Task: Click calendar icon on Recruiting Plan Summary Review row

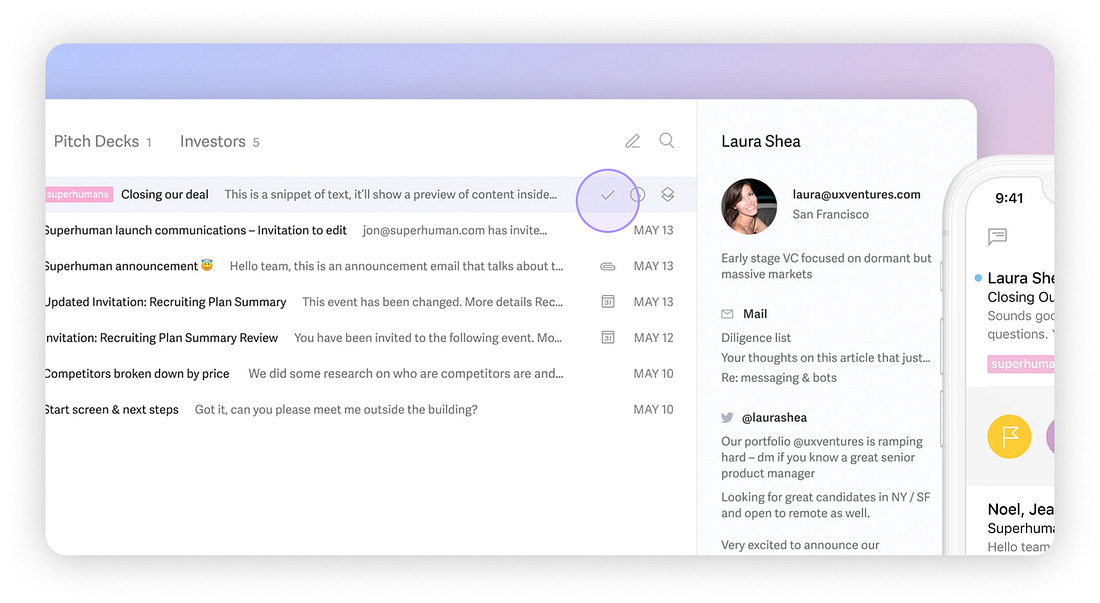Action: coord(608,337)
